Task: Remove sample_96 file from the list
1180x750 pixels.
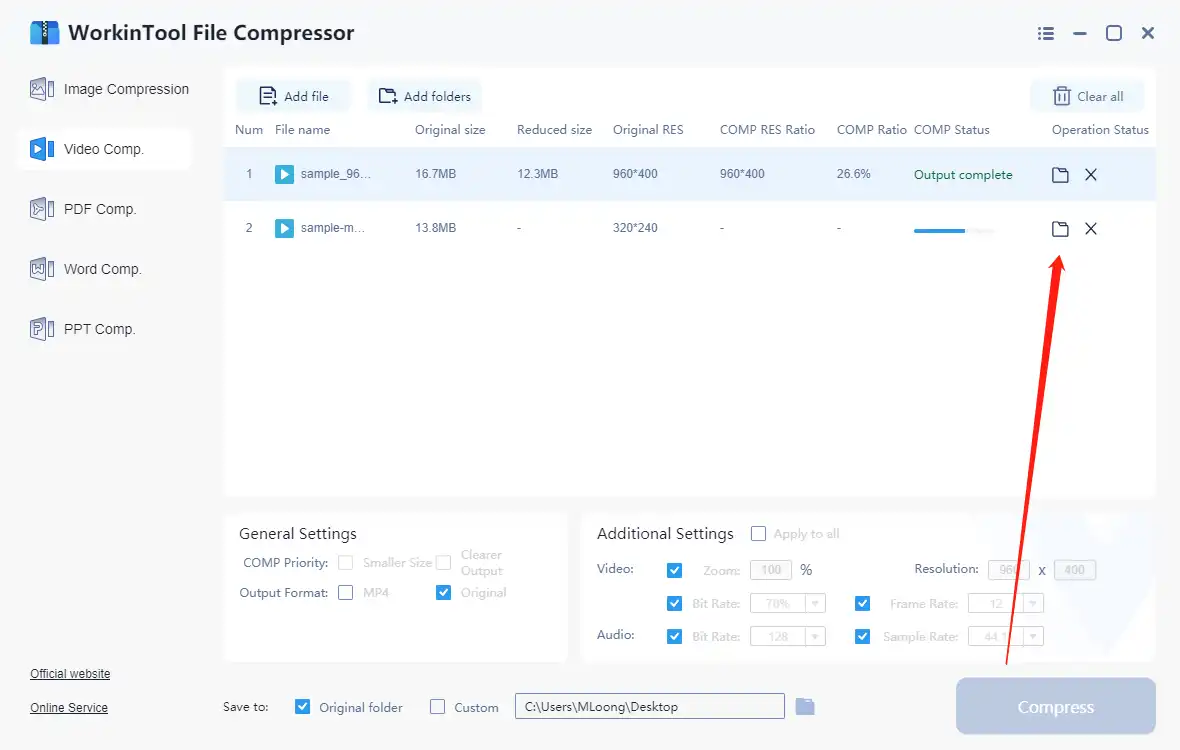Action: click(x=1090, y=175)
